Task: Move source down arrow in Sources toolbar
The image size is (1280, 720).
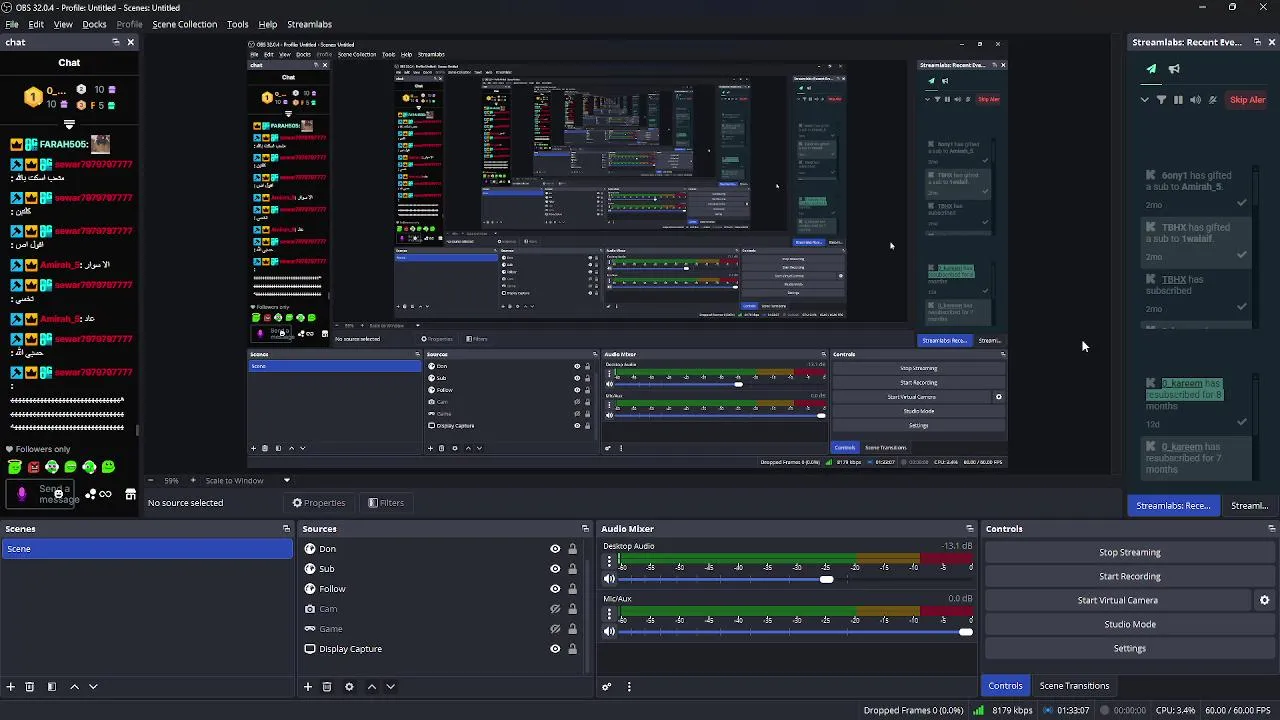Action: (x=391, y=687)
